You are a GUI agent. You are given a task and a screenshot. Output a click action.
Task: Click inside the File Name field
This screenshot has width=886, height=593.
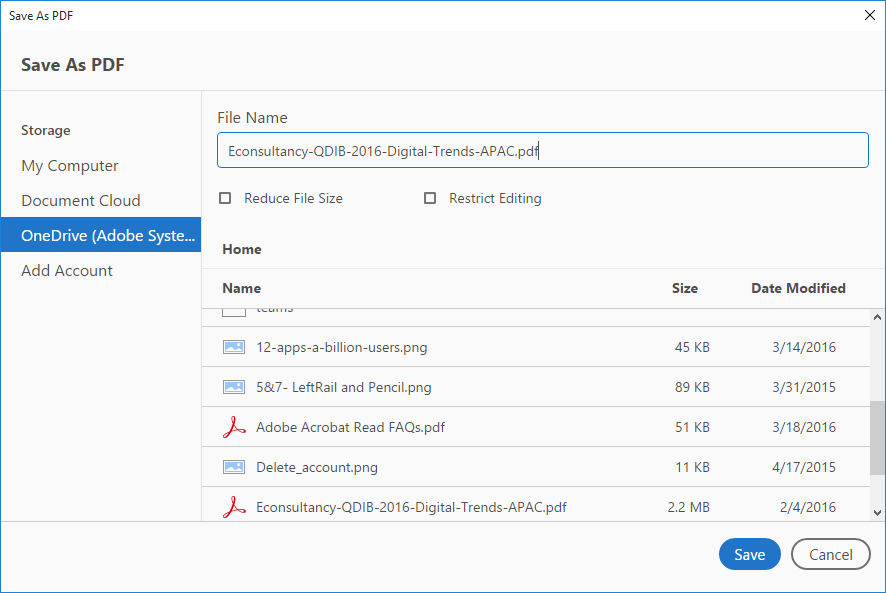[542, 150]
